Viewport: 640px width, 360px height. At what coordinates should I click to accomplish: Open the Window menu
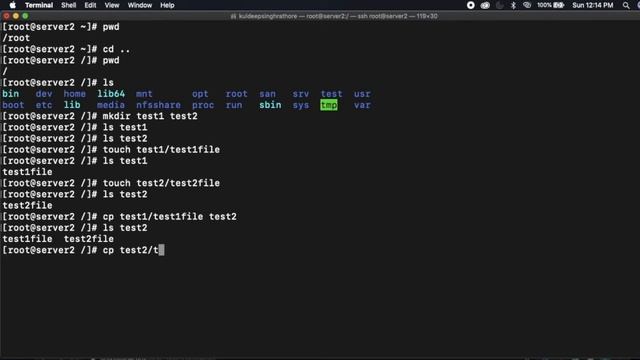[x=140, y=5]
